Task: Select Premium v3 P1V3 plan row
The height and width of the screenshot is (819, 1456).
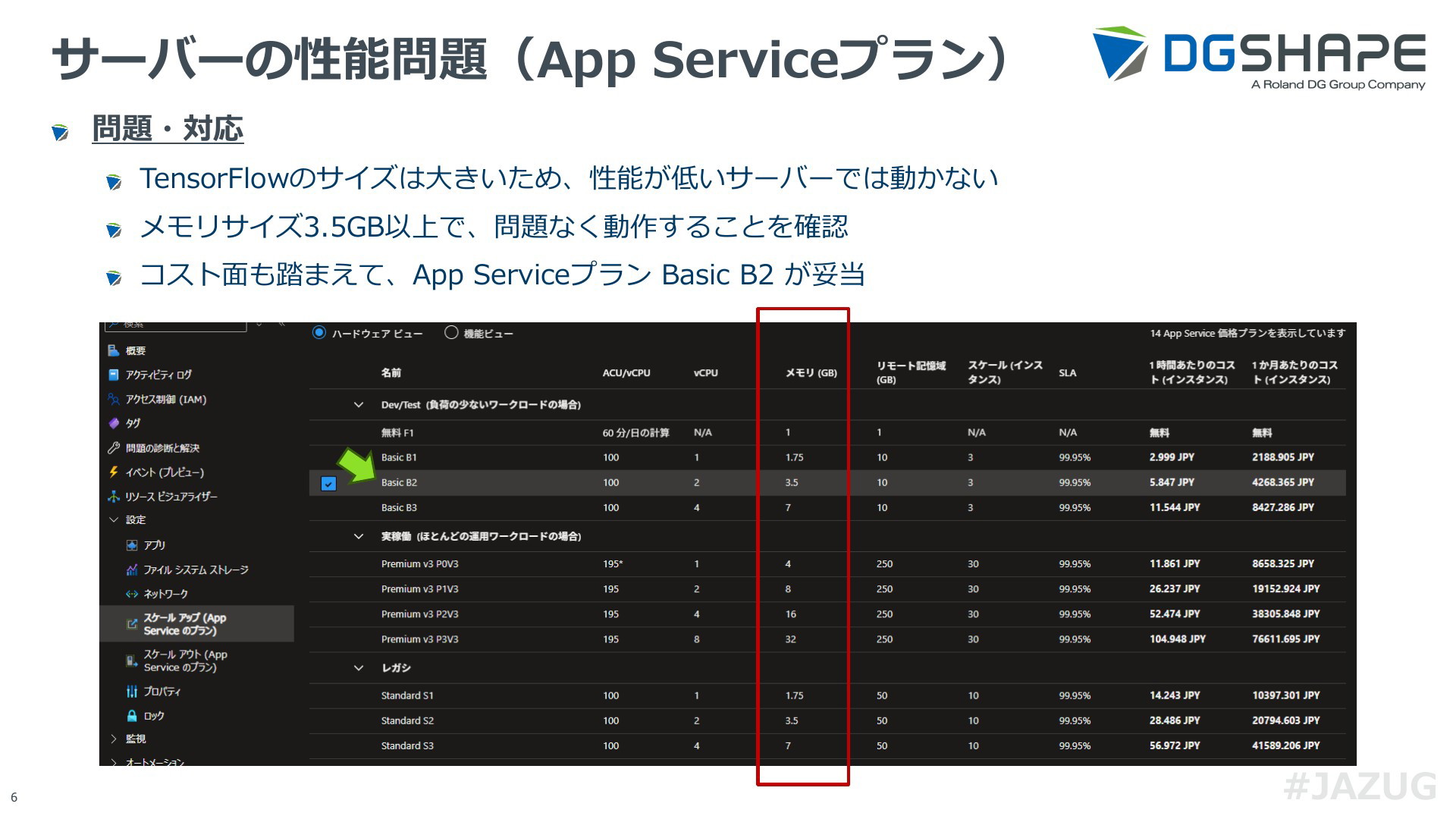Action: pyautogui.click(x=827, y=588)
